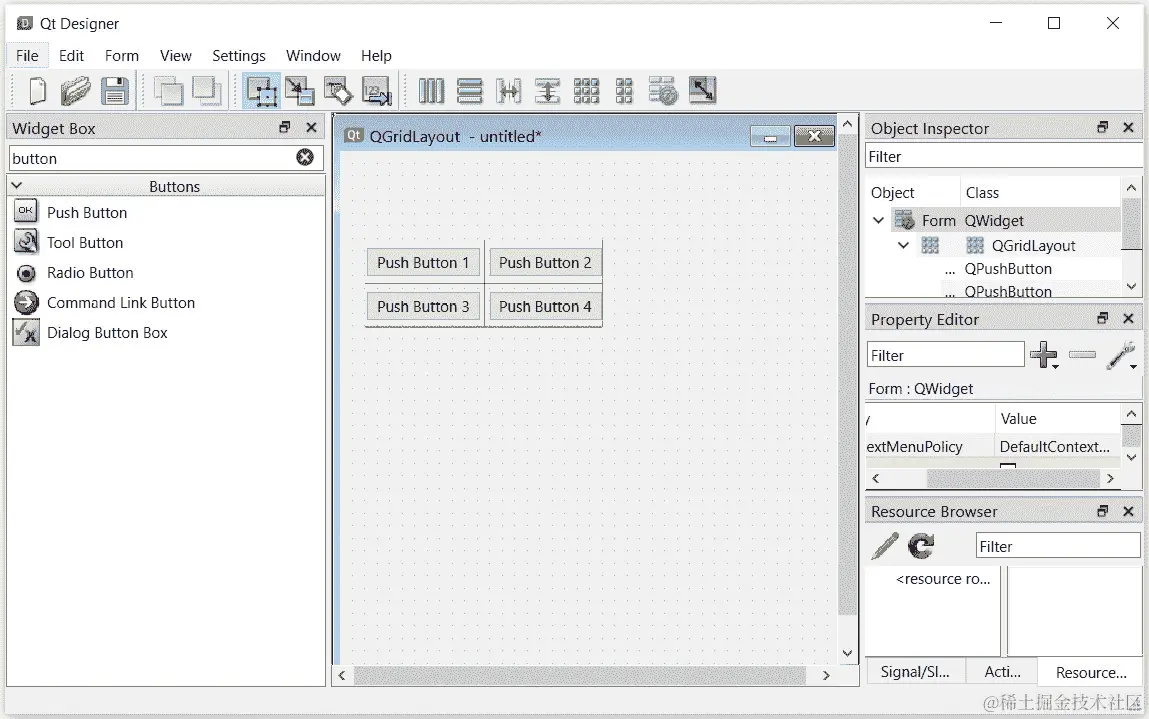This screenshot has height=719, width=1149.
Task: Open the Settings menu
Action: 239,56
